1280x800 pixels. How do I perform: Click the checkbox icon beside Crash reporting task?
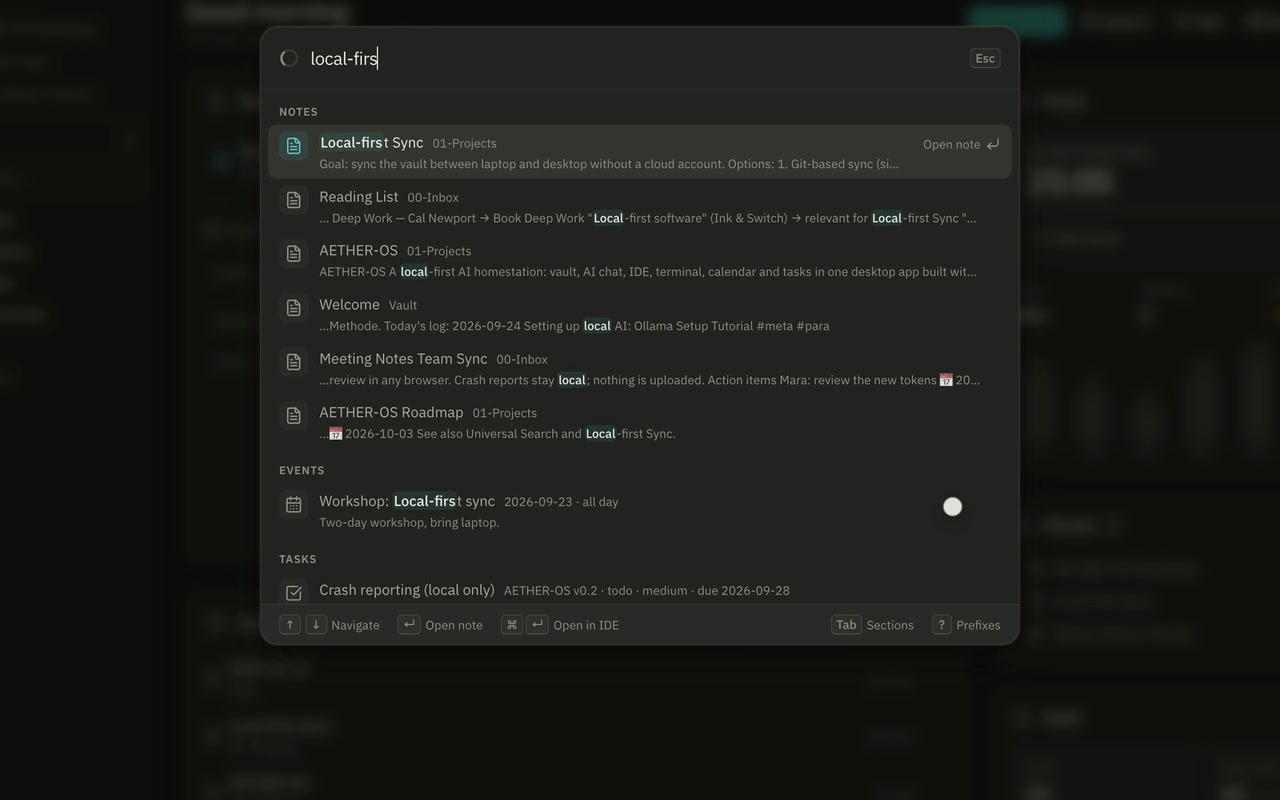coord(293,593)
